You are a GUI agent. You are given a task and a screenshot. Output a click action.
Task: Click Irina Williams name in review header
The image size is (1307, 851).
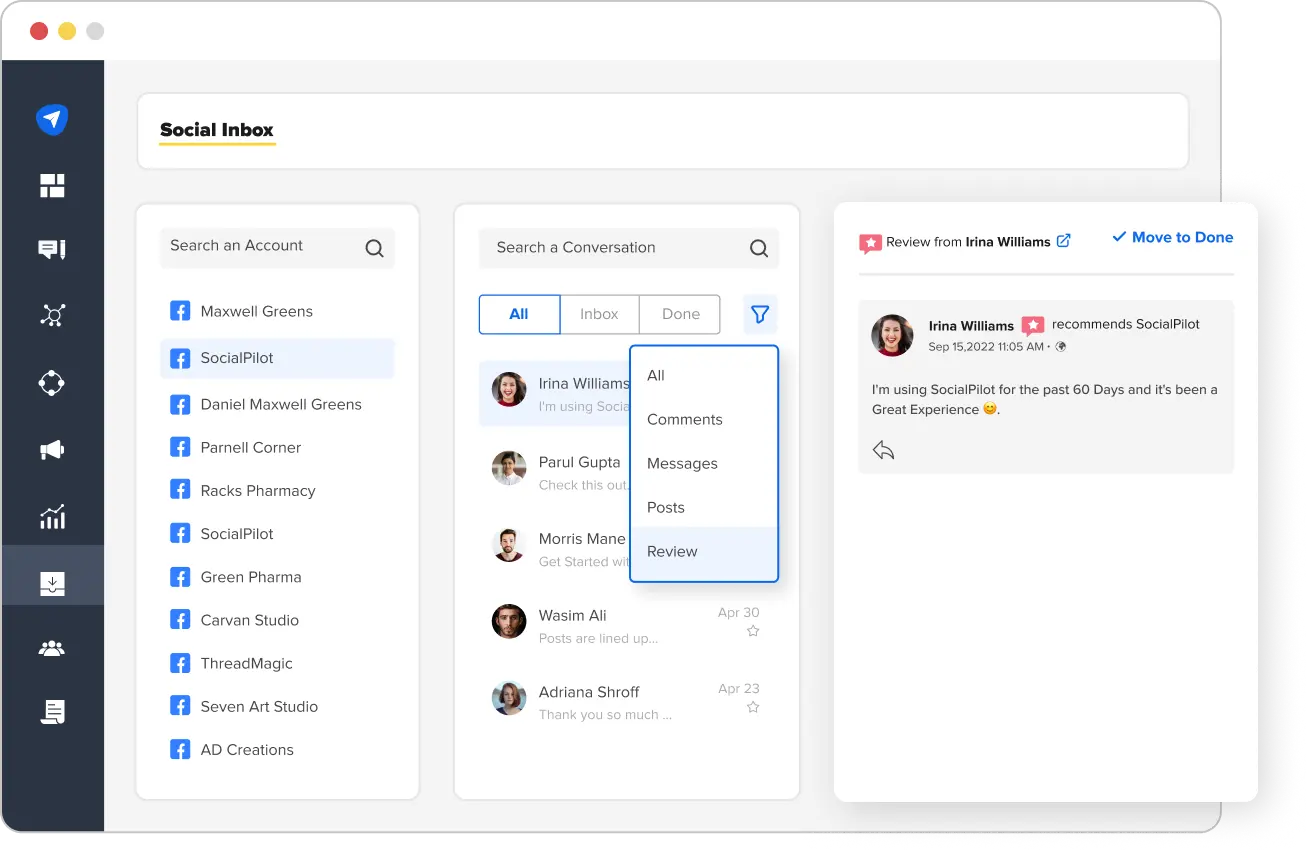coord(1008,242)
